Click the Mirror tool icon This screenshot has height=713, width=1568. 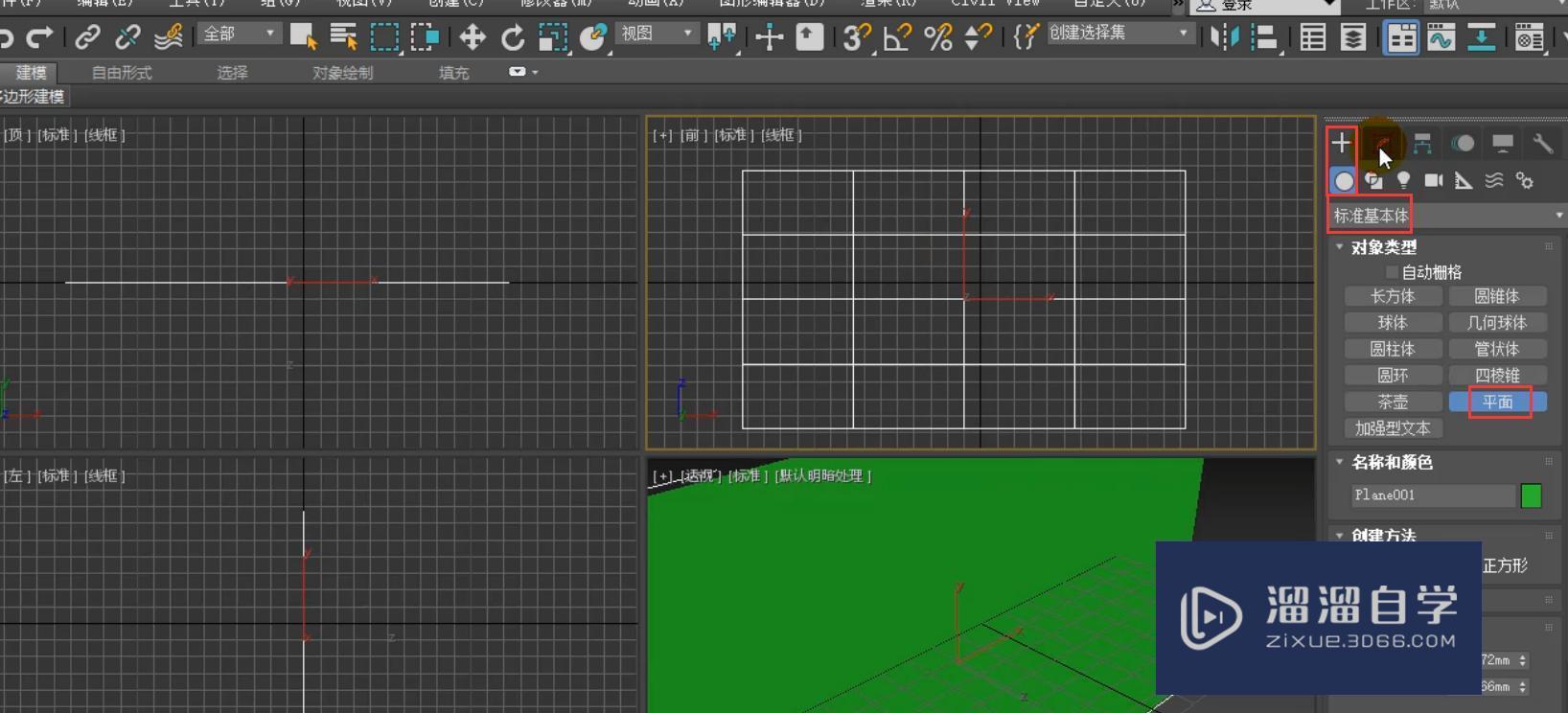[x=1225, y=37]
